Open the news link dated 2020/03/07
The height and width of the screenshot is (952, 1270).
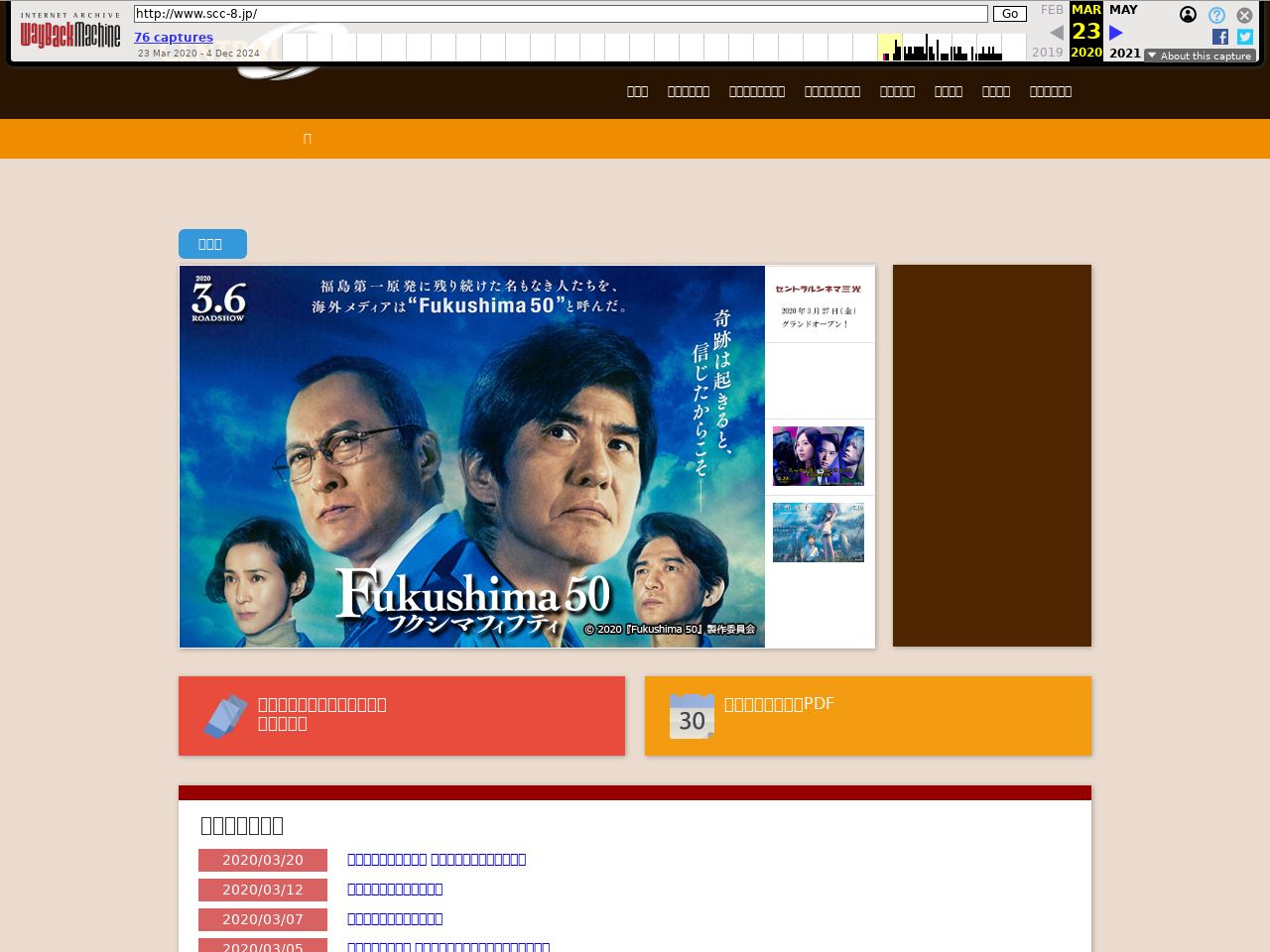[x=395, y=919]
